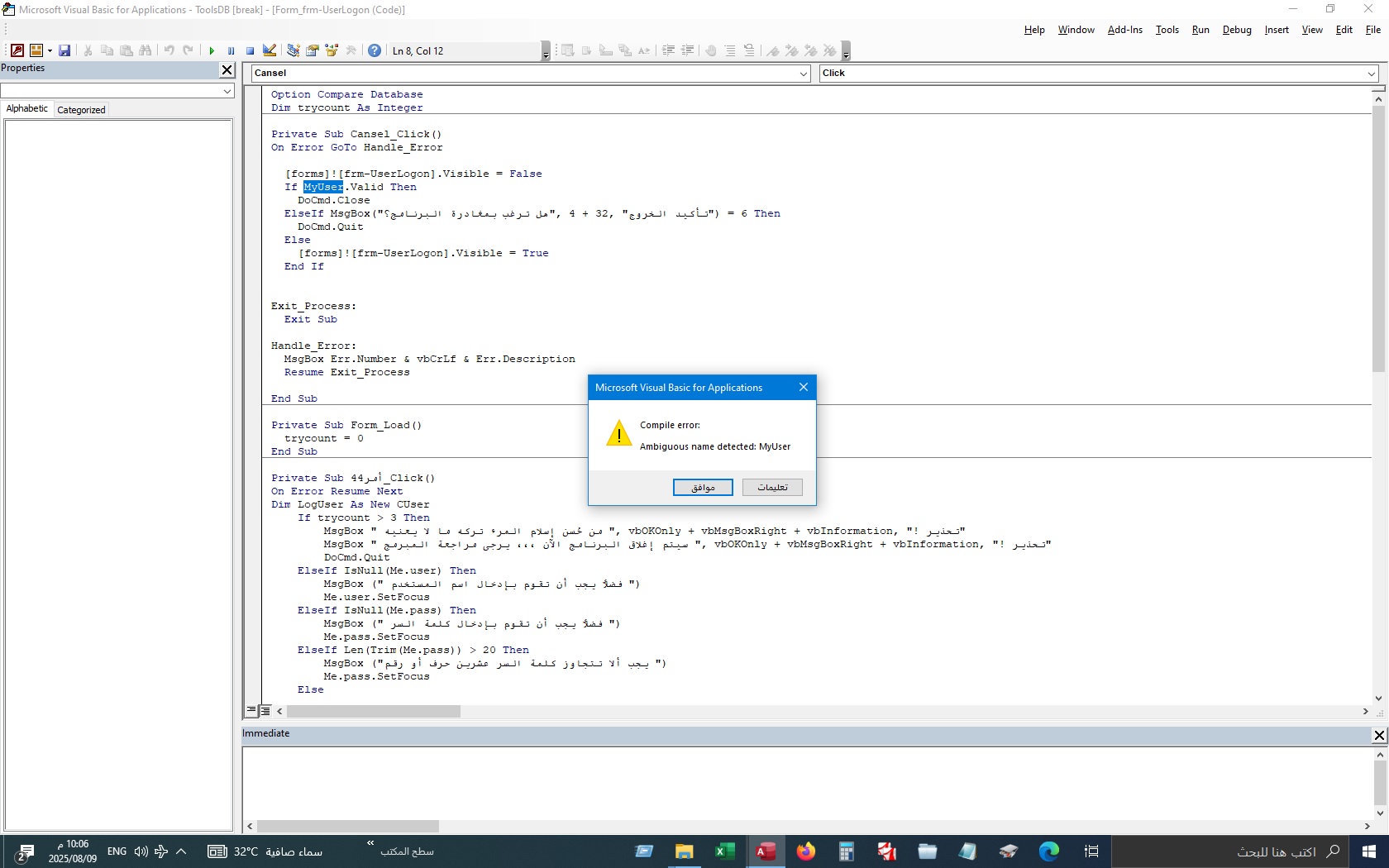Click inside the Immediate window text area
1389x868 pixels.
[806, 782]
